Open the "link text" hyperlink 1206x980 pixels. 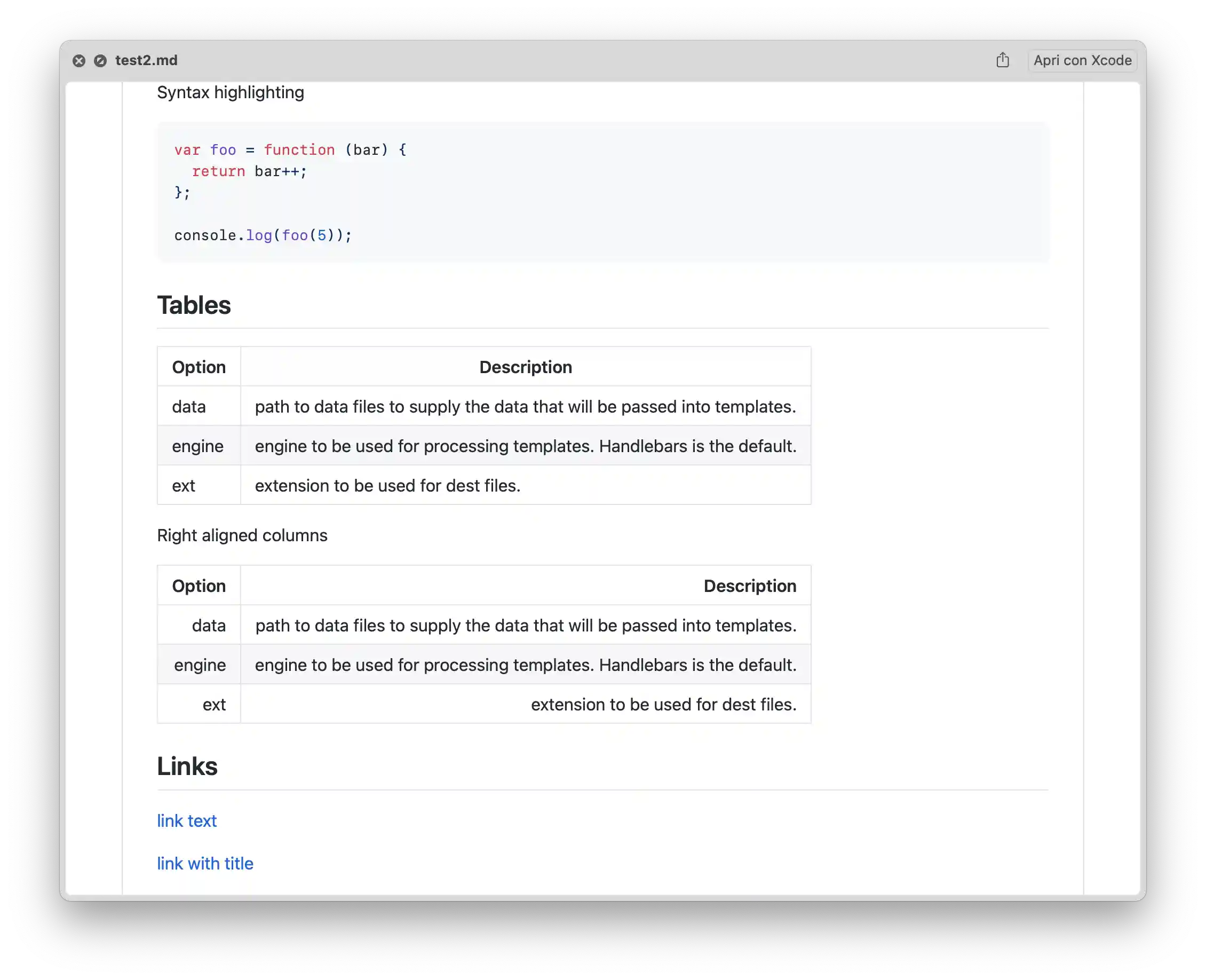click(x=186, y=821)
